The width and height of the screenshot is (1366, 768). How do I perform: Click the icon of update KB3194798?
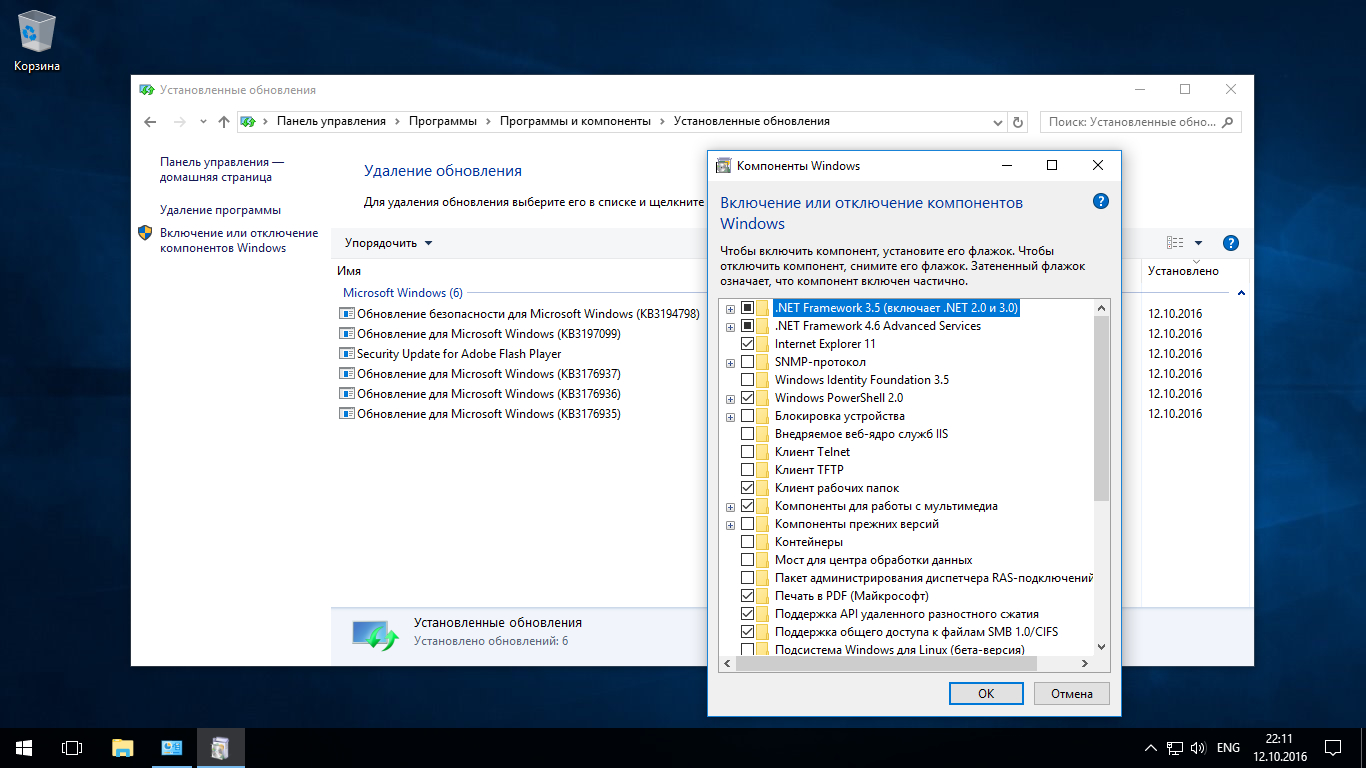[347, 313]
